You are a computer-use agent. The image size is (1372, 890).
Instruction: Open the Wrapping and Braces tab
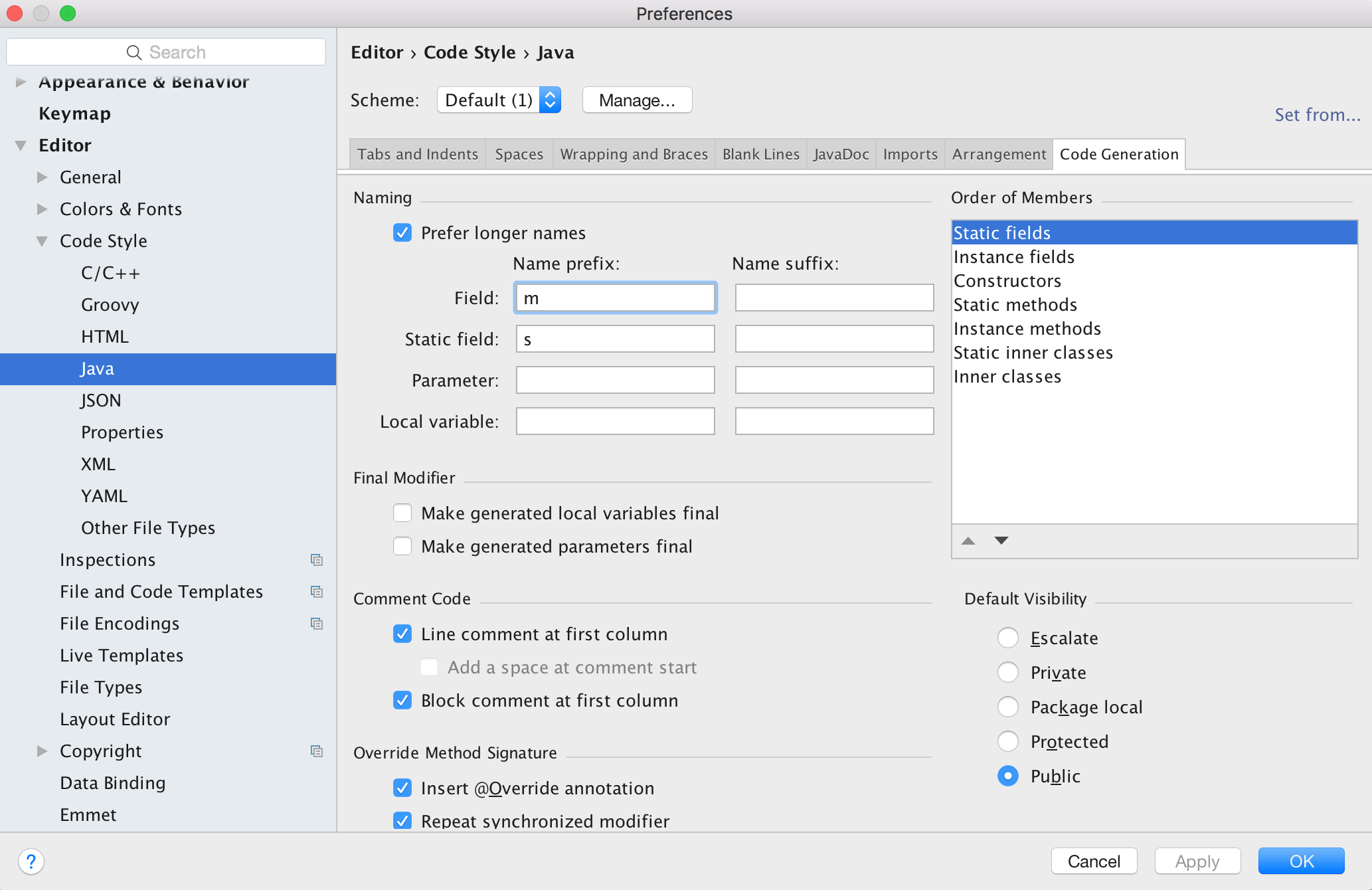pyautogui.click(x=634, y=154)
